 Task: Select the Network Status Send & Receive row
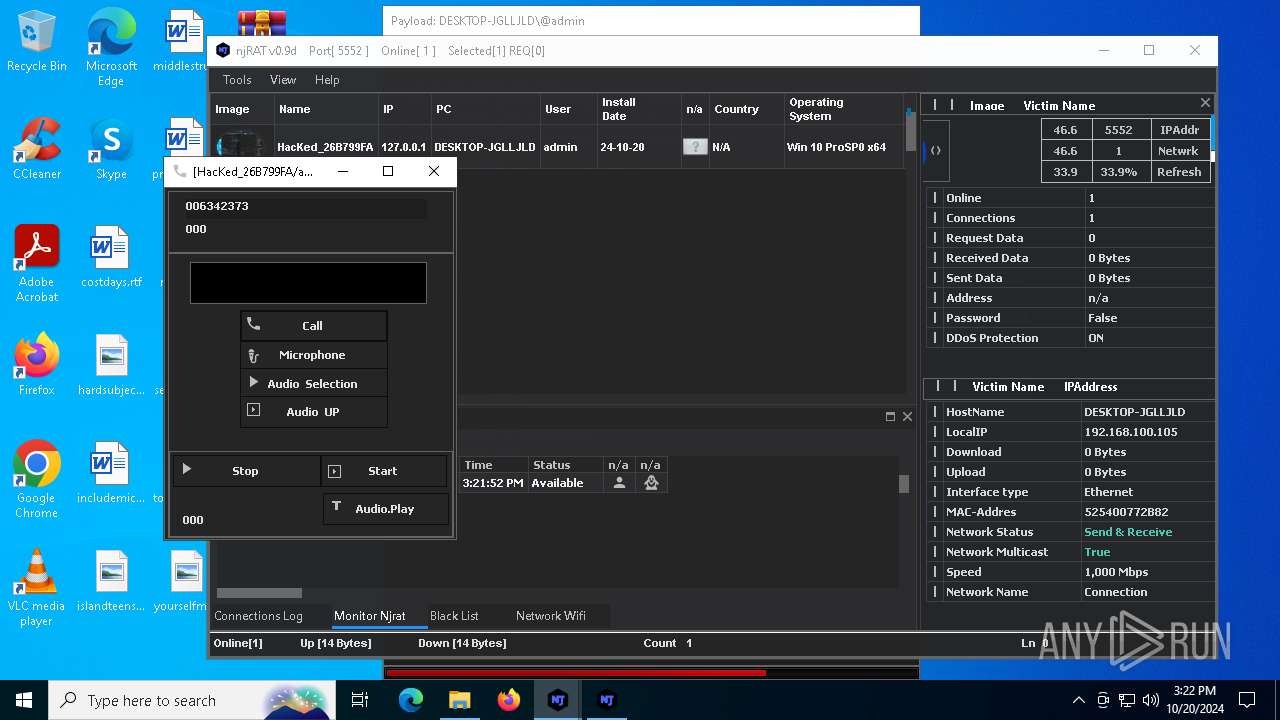coord(1070,532)
